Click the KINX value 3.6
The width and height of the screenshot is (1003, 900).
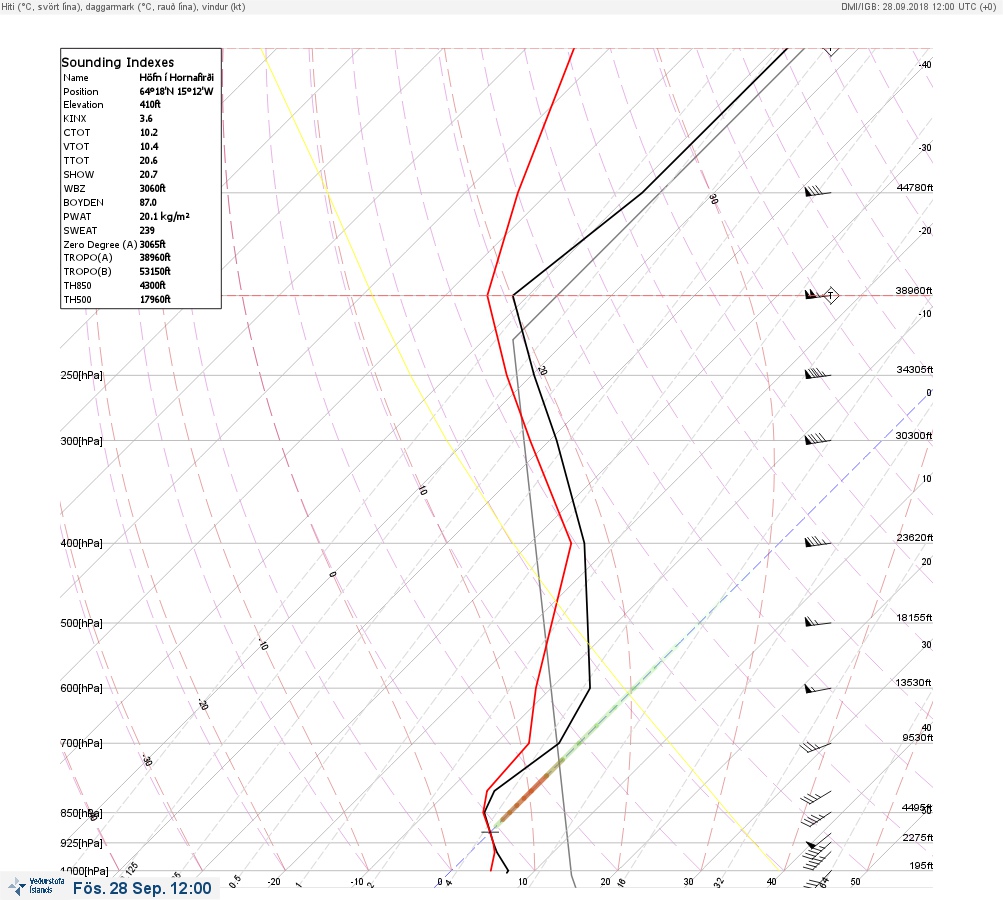(x=146, y=118)
